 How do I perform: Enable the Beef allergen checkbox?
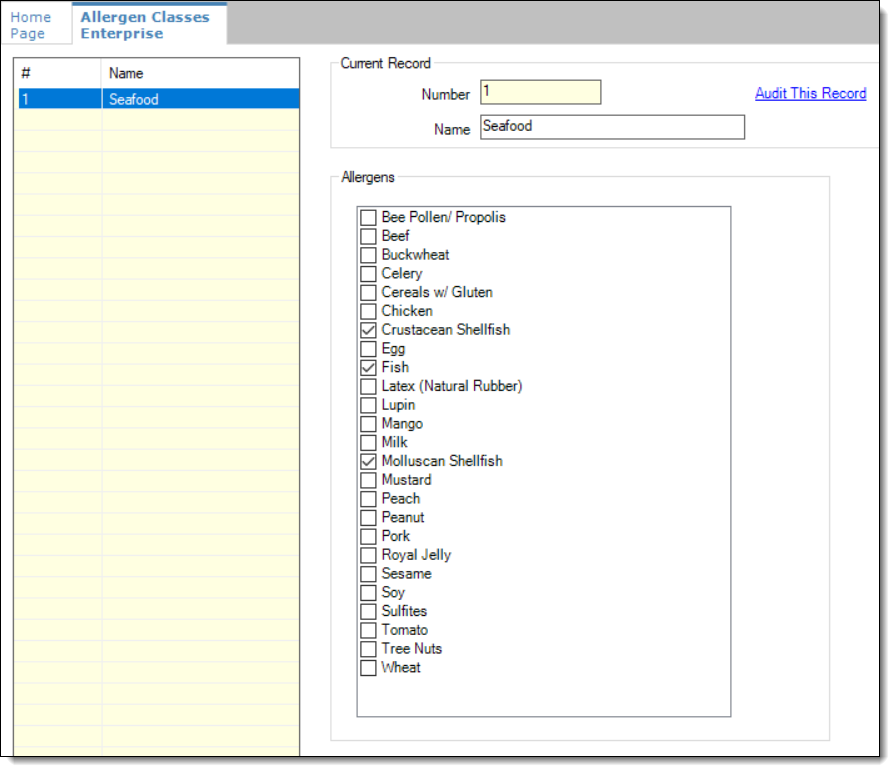click(x=368, y=236)
